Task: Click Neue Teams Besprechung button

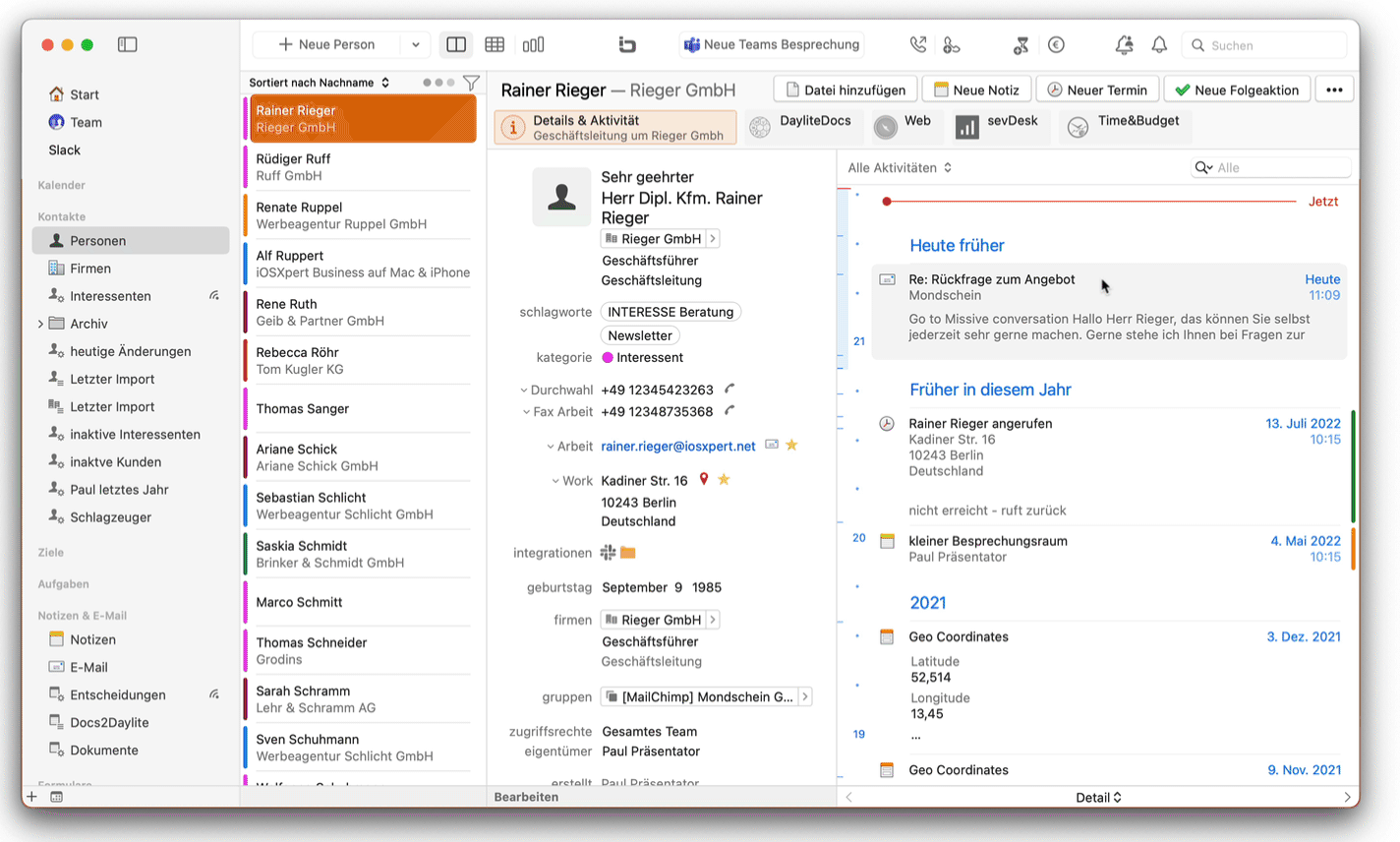Action: click(772, 44)
